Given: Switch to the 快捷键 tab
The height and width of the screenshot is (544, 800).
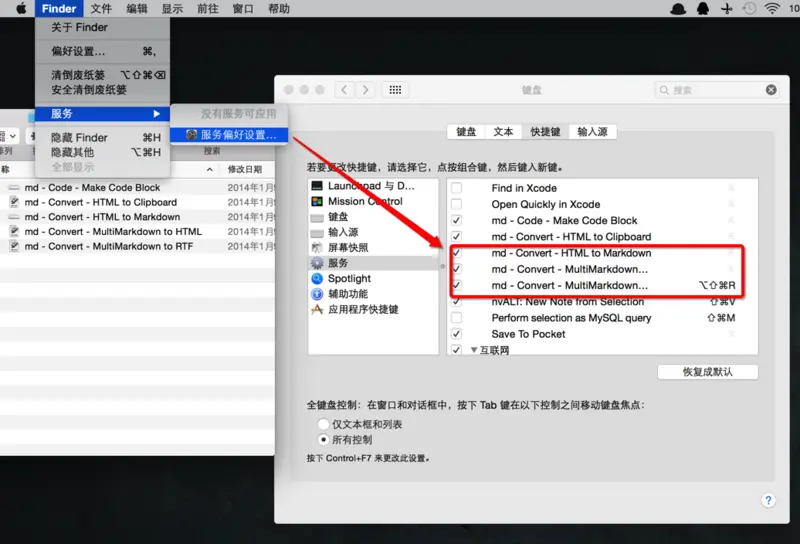Looking at the screenshot, I should tap(545, 132).
